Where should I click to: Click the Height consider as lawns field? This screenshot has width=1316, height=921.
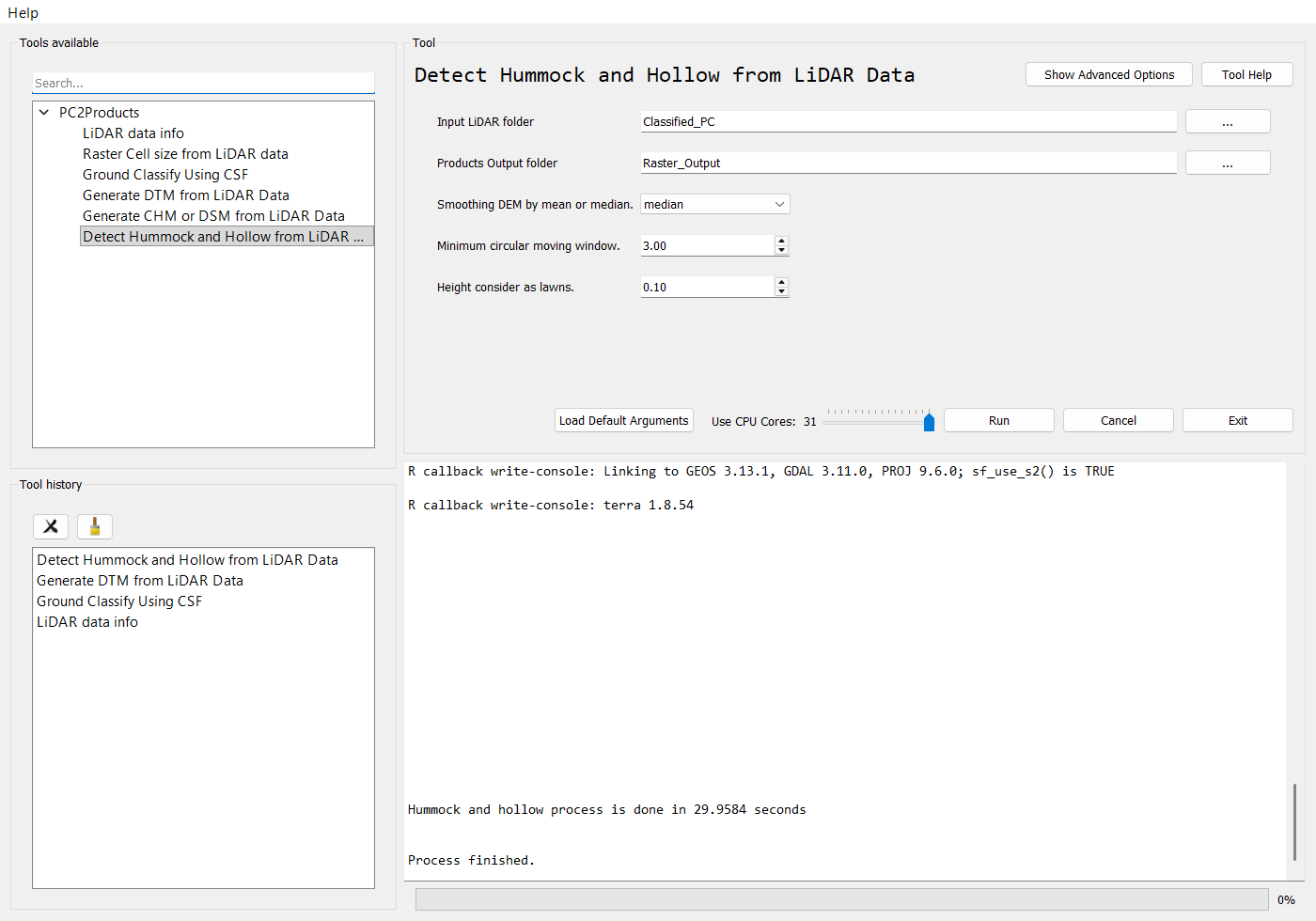707,287
